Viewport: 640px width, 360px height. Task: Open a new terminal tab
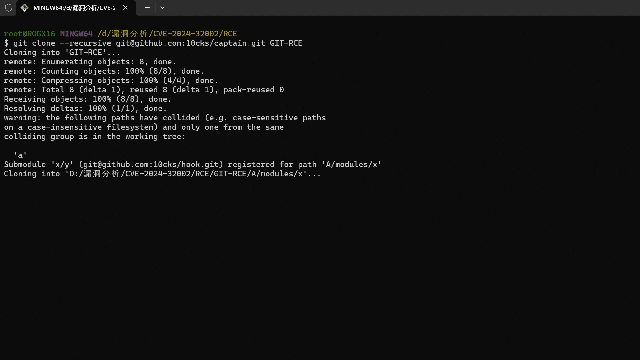tap(147, 8)
